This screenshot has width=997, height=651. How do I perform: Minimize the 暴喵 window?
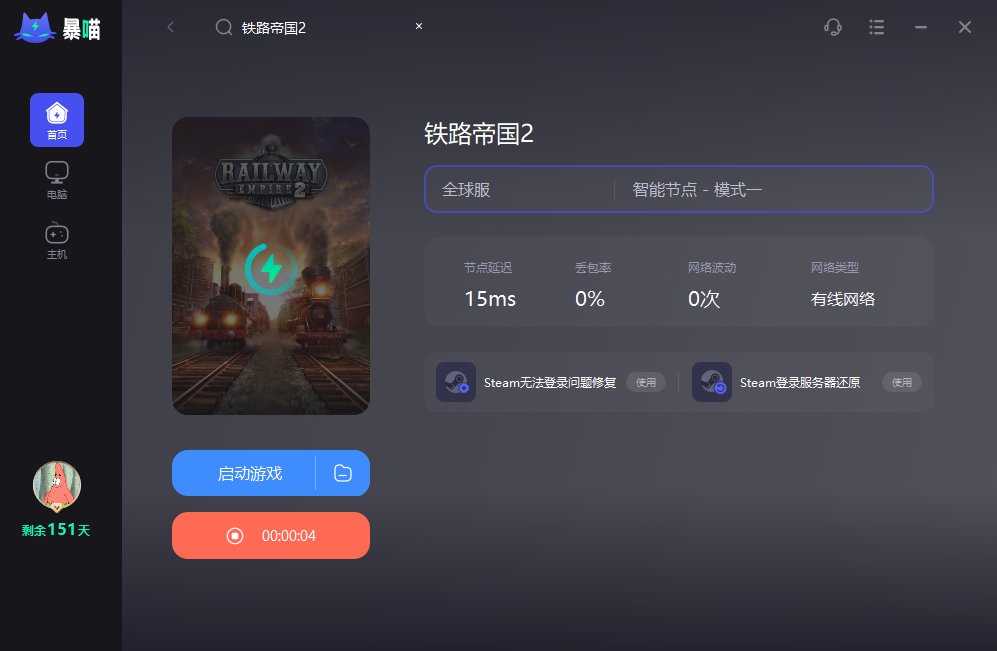coord(921,27)
